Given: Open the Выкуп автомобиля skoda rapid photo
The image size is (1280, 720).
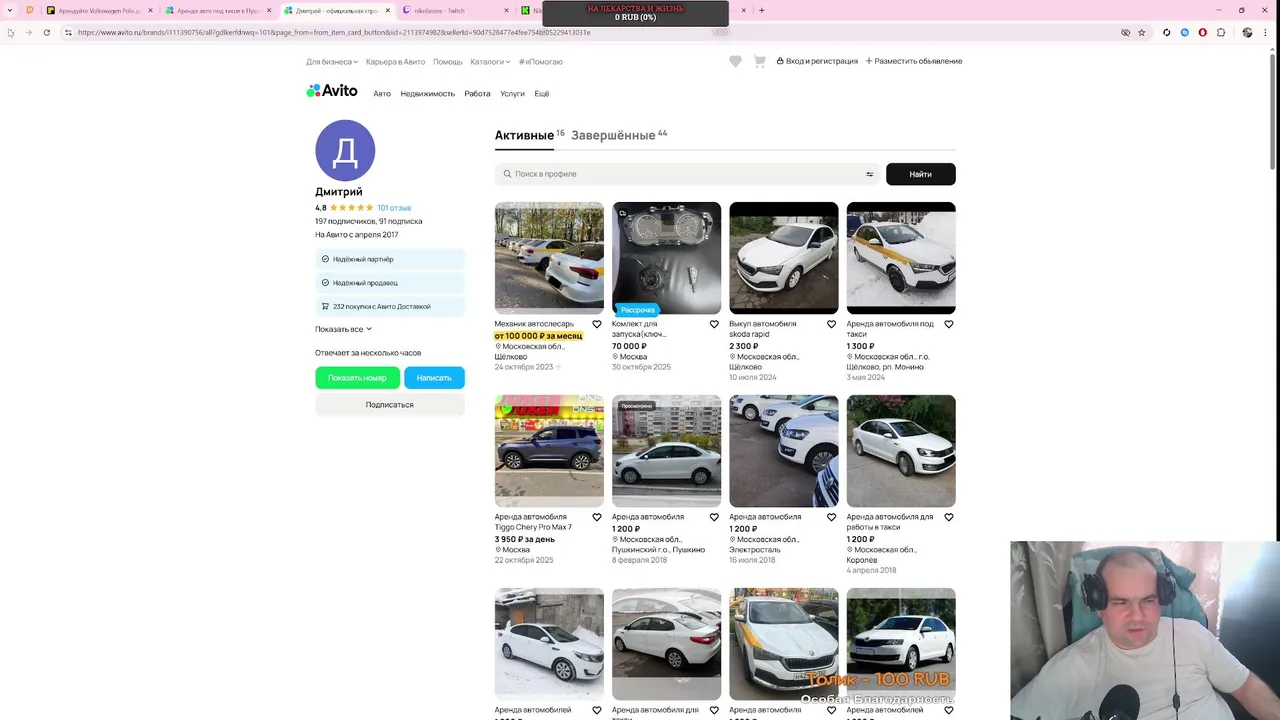Looking at the screenshot, I should (x=784, y=258).
